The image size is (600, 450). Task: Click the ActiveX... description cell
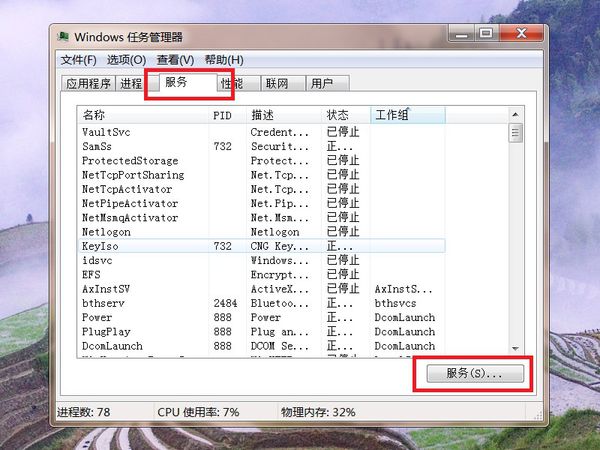click(279, 289)
